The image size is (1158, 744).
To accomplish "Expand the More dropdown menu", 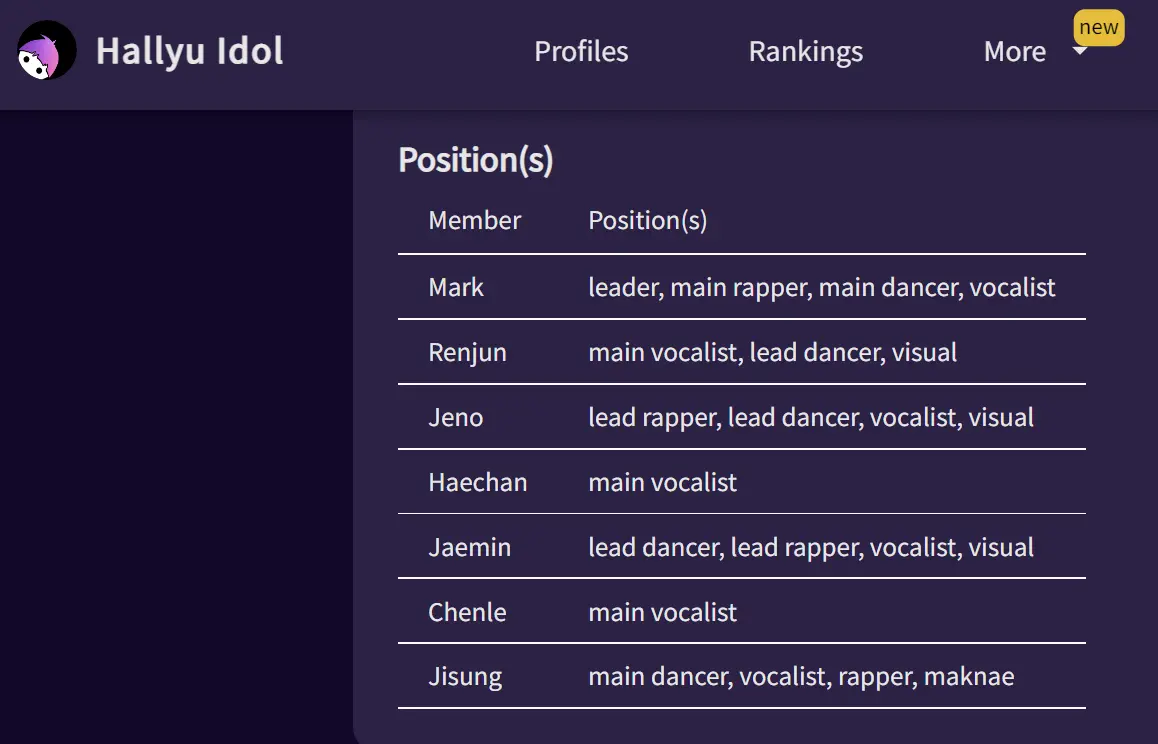I will click(x=1015, y=52).
